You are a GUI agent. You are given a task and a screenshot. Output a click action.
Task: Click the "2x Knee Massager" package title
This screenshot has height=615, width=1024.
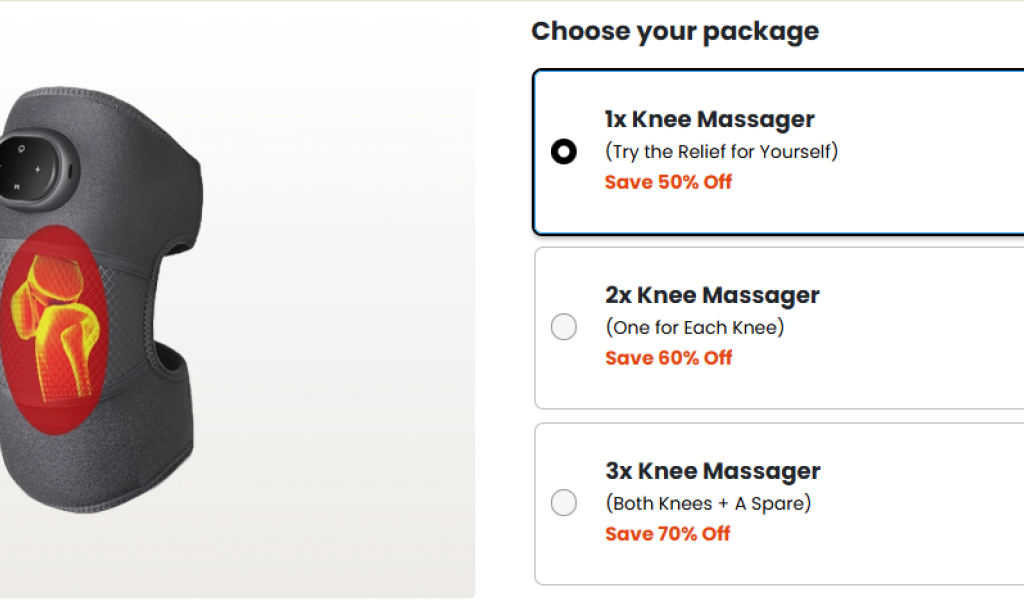point(711,295)
